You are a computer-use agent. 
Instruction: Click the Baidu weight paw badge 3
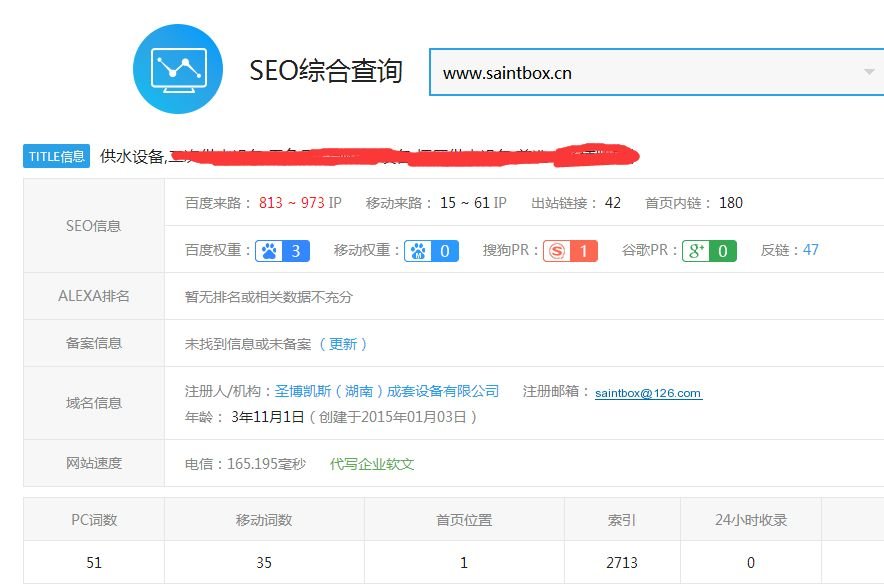(x=283, y=250)
